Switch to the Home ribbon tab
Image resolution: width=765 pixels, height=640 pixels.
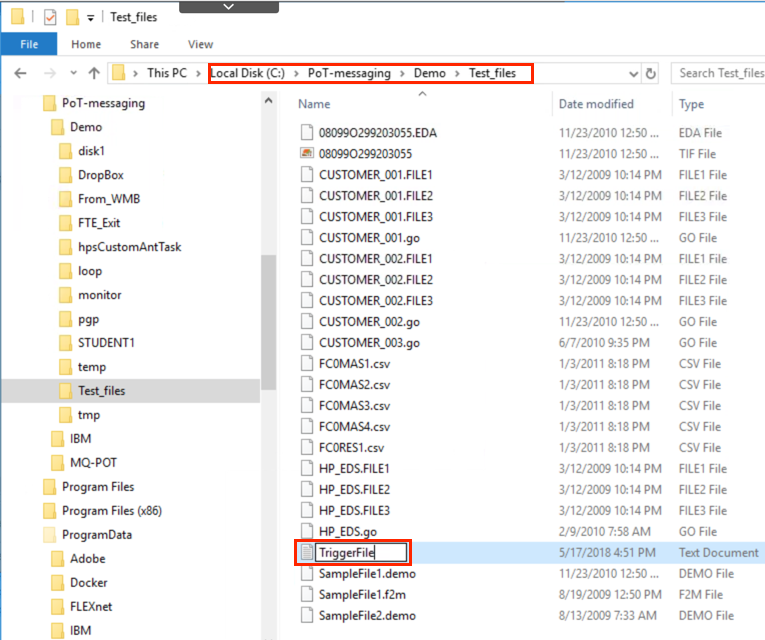[86, 44]
